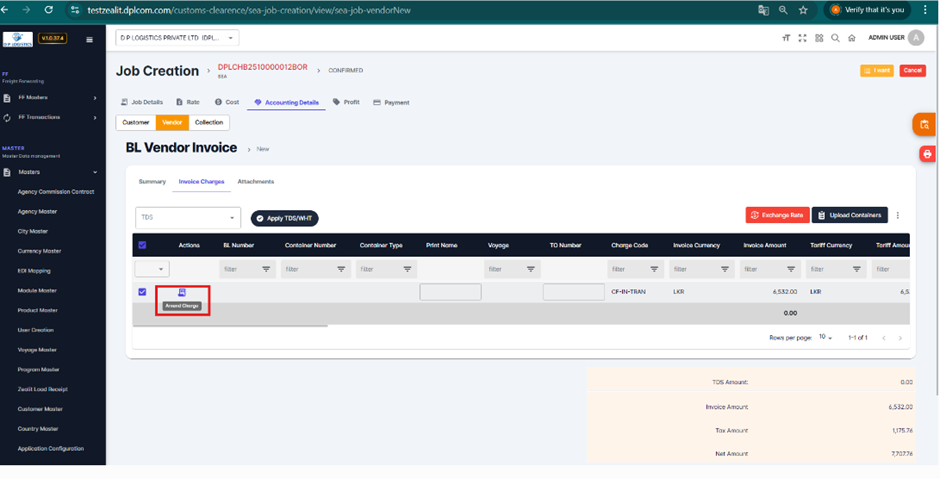
Task: Click the Exchange Rate button
Action: [777, 215]
